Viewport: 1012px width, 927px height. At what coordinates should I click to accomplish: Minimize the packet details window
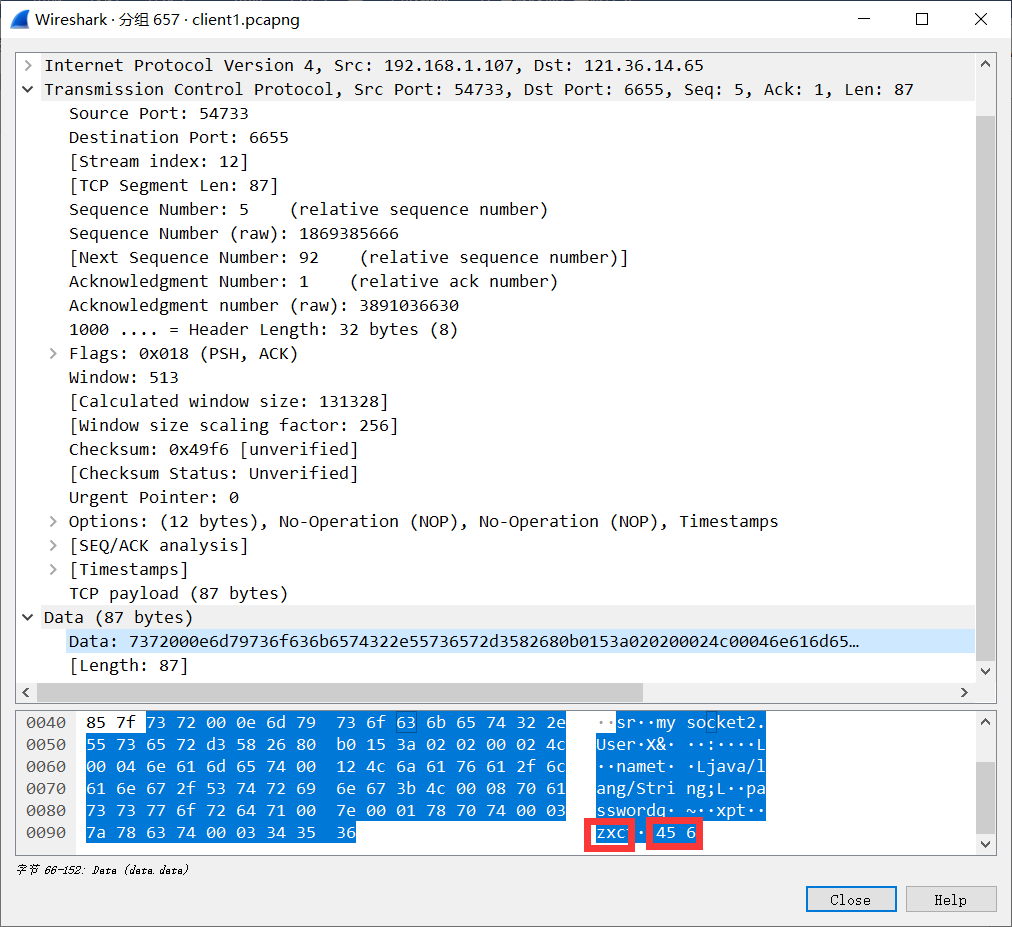pyautogui.click(x=864, y=19)
